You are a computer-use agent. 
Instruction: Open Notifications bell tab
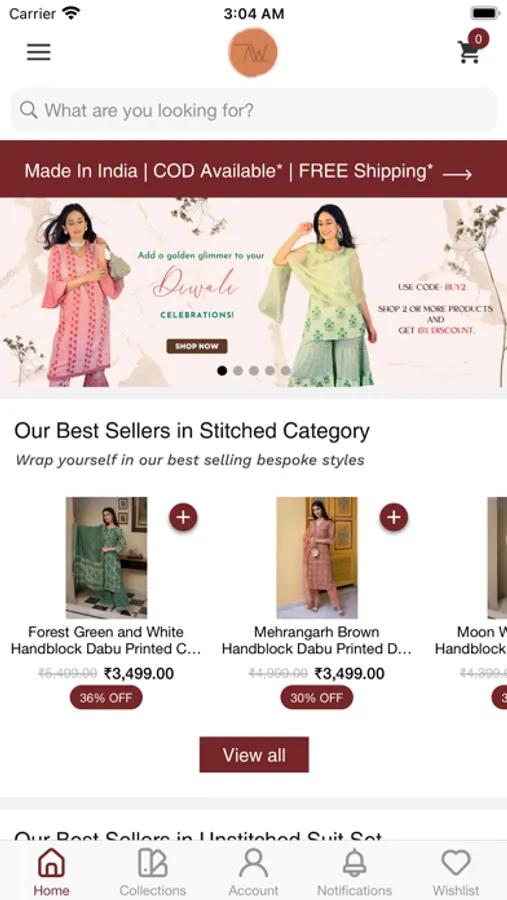[x=354, y=872]
